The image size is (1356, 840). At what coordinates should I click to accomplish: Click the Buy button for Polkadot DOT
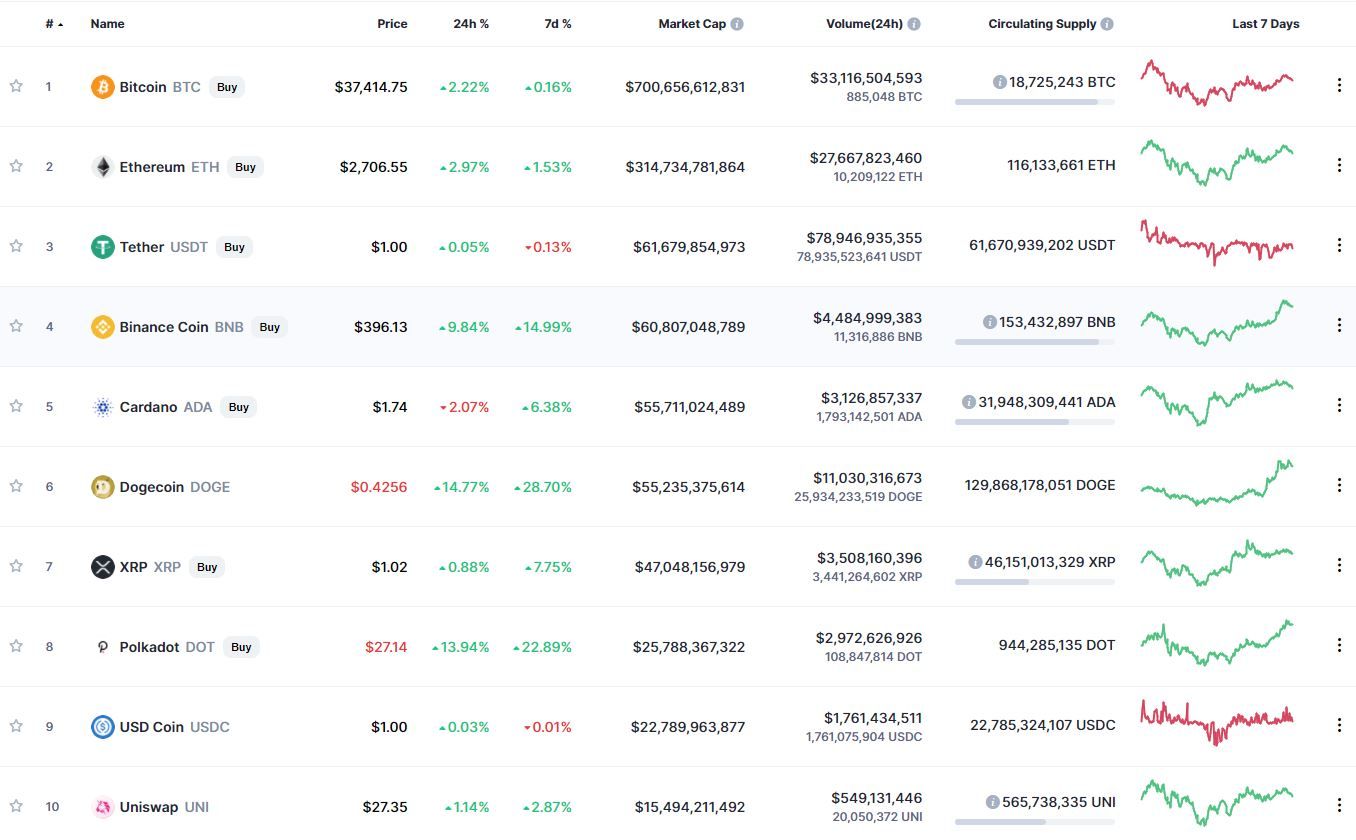[x=241, y=647]
